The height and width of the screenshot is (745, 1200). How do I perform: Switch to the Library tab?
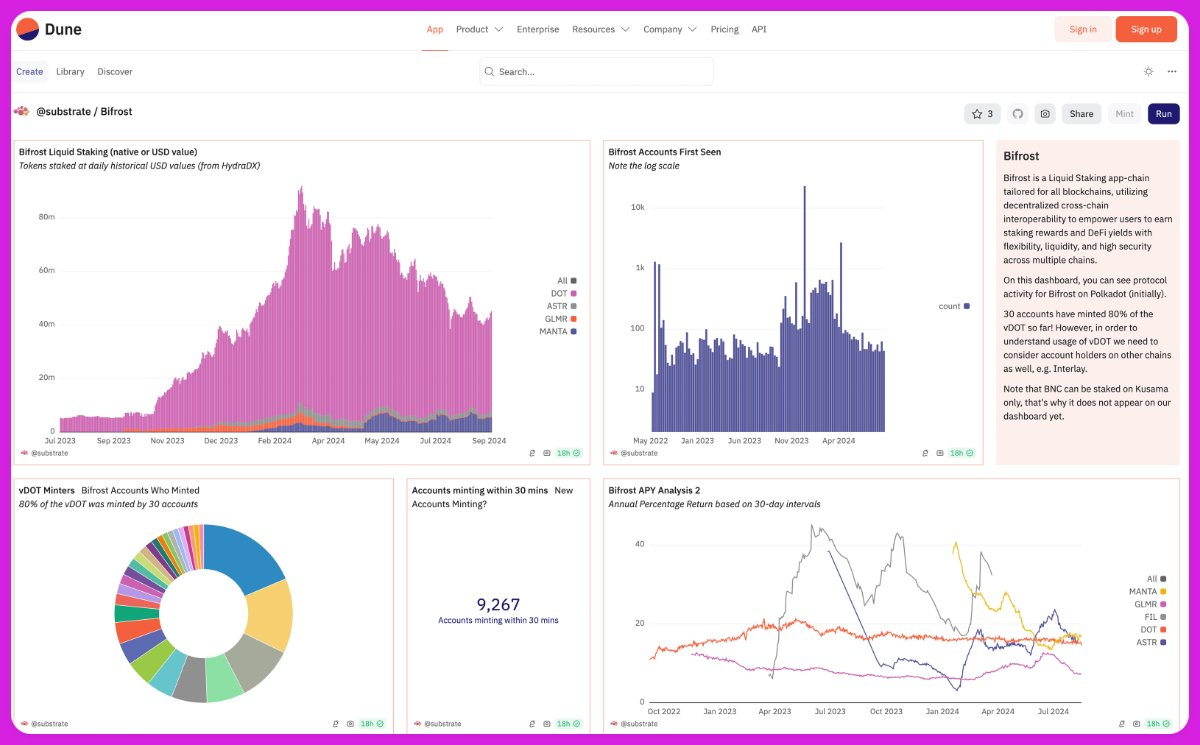click(x=70, y=72)
